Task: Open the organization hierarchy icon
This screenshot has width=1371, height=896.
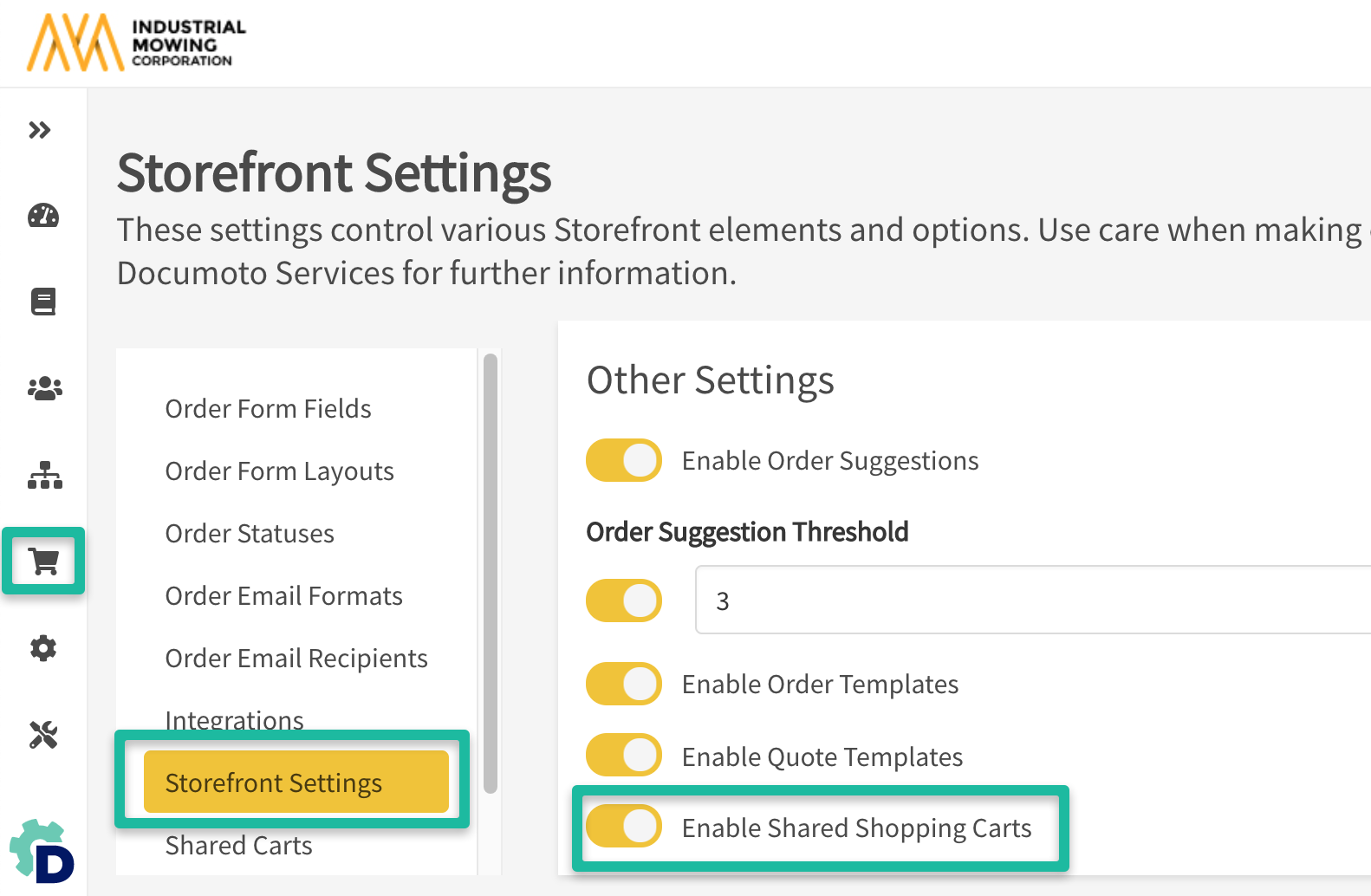Action: pyautogui.click(x=44, y=475)
